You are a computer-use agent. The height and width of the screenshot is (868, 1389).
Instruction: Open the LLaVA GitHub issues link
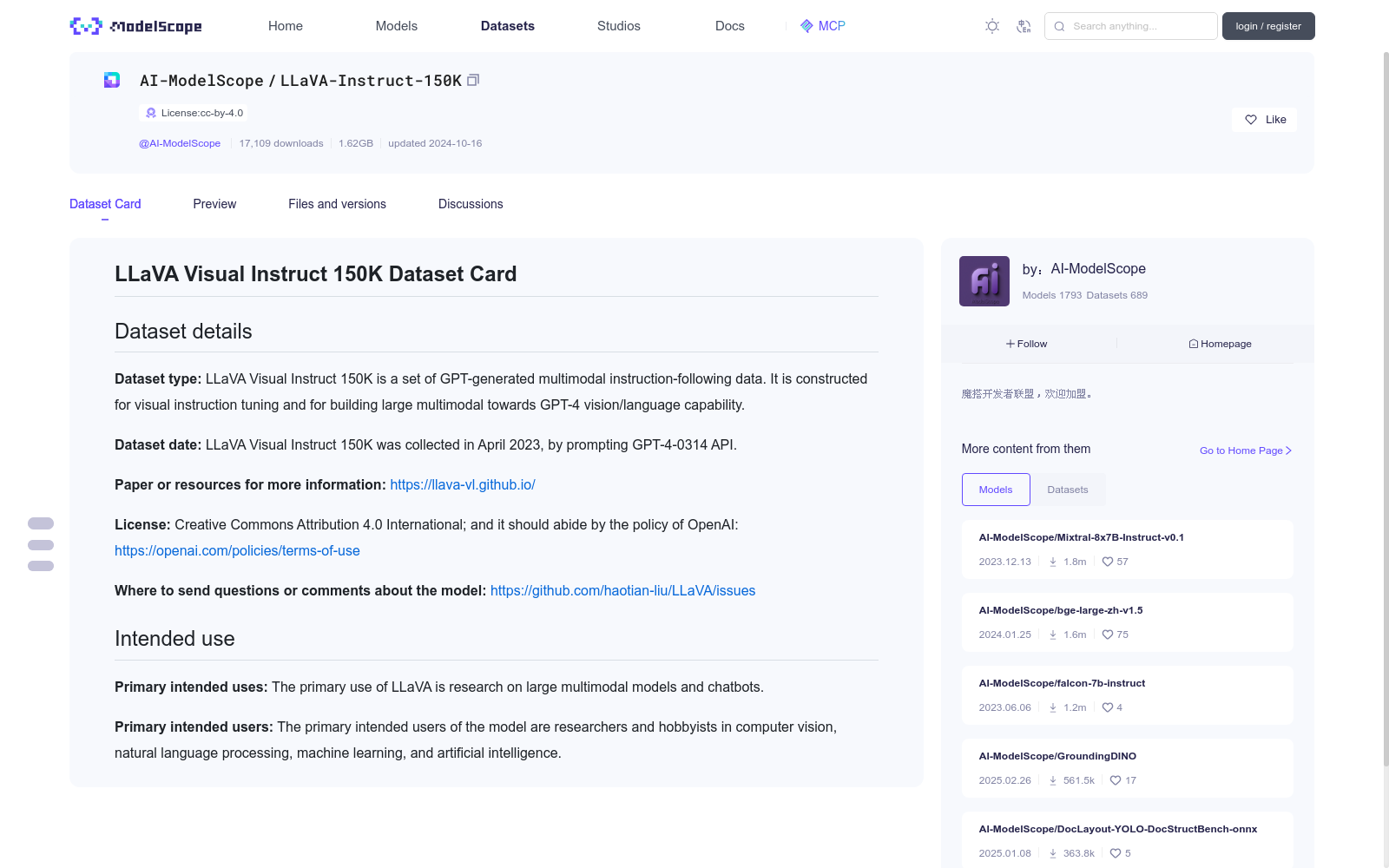(x=622, y=590)
